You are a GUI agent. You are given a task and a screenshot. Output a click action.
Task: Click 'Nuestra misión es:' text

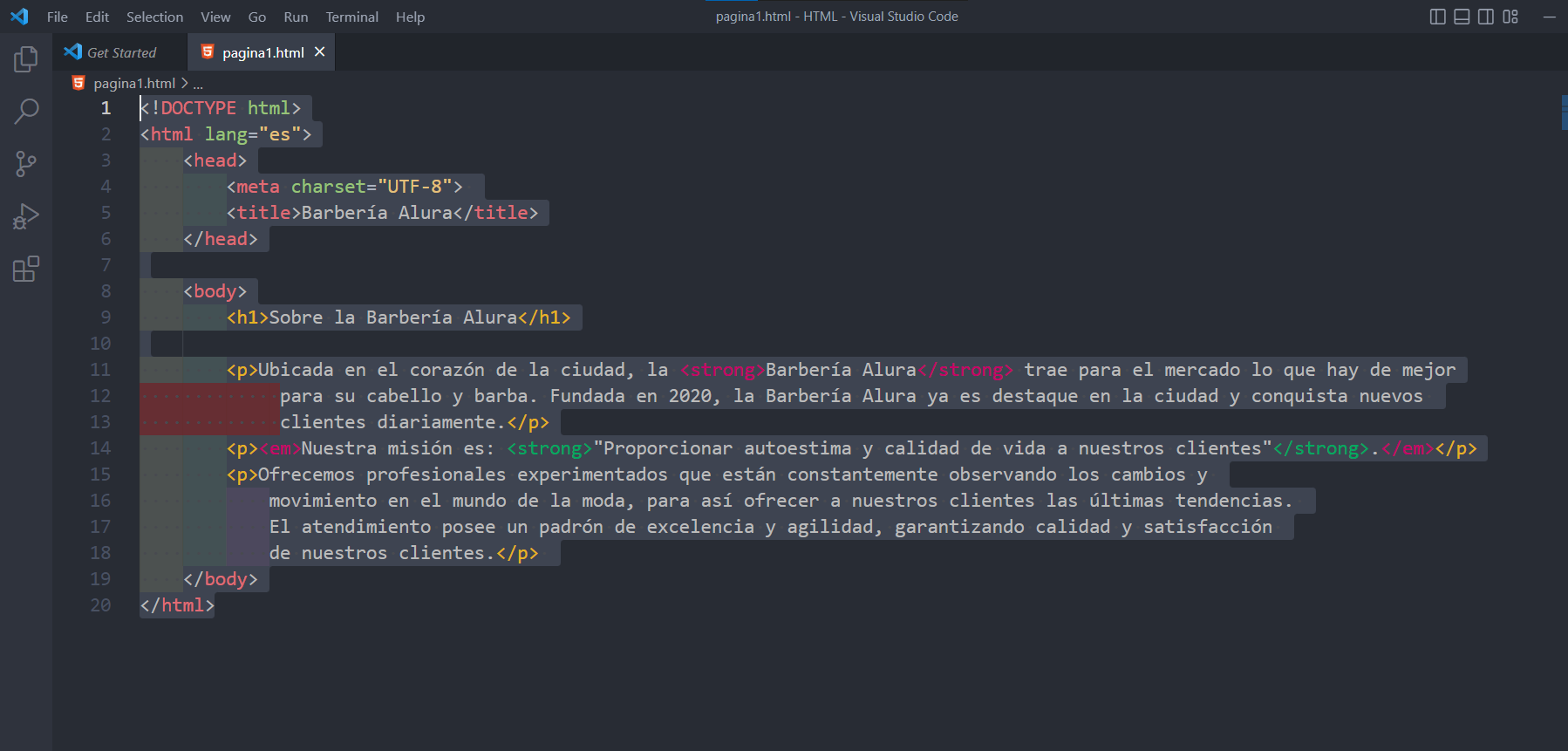coord(399,448)
